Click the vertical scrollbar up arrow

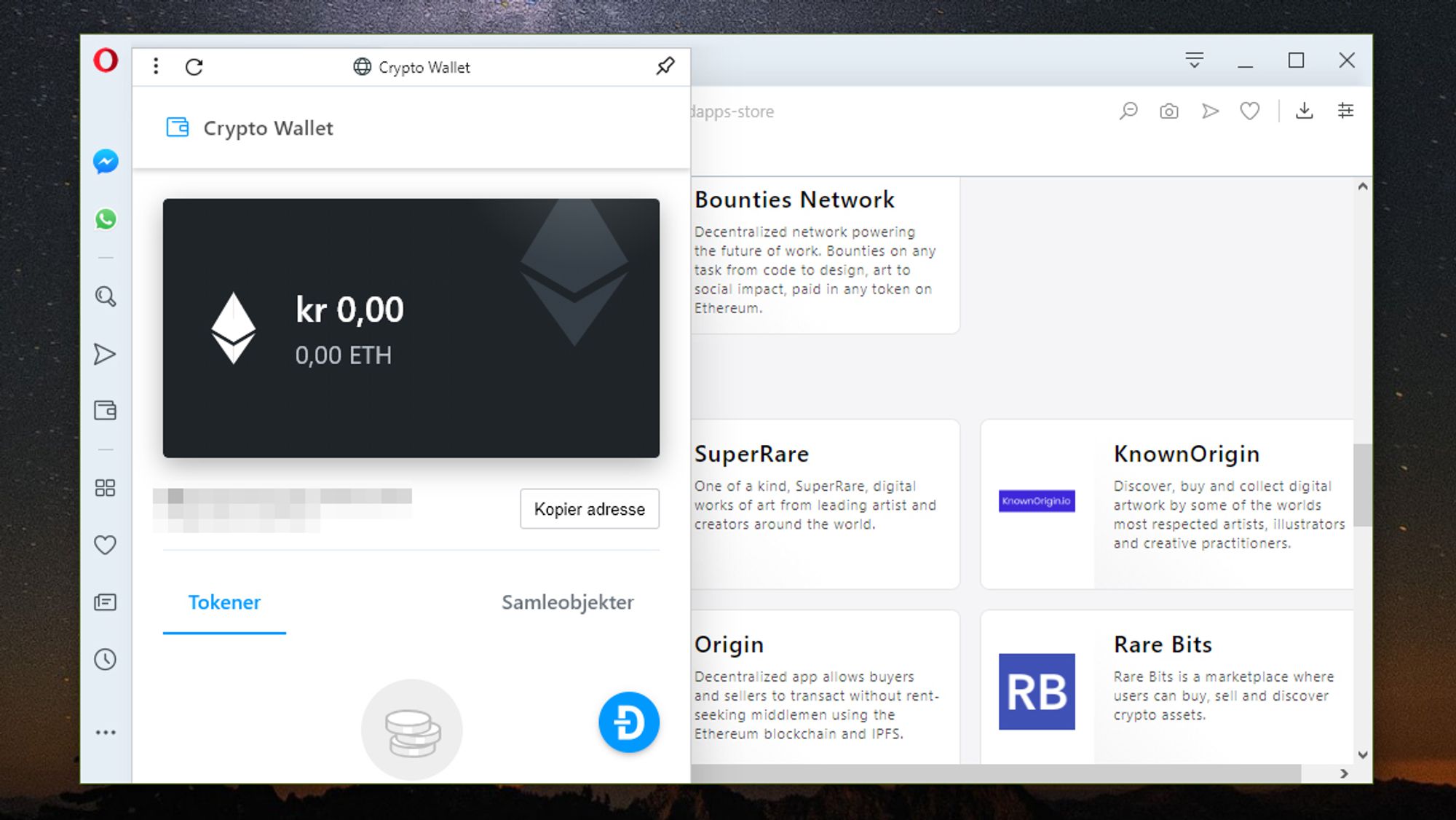(1363, 186)
